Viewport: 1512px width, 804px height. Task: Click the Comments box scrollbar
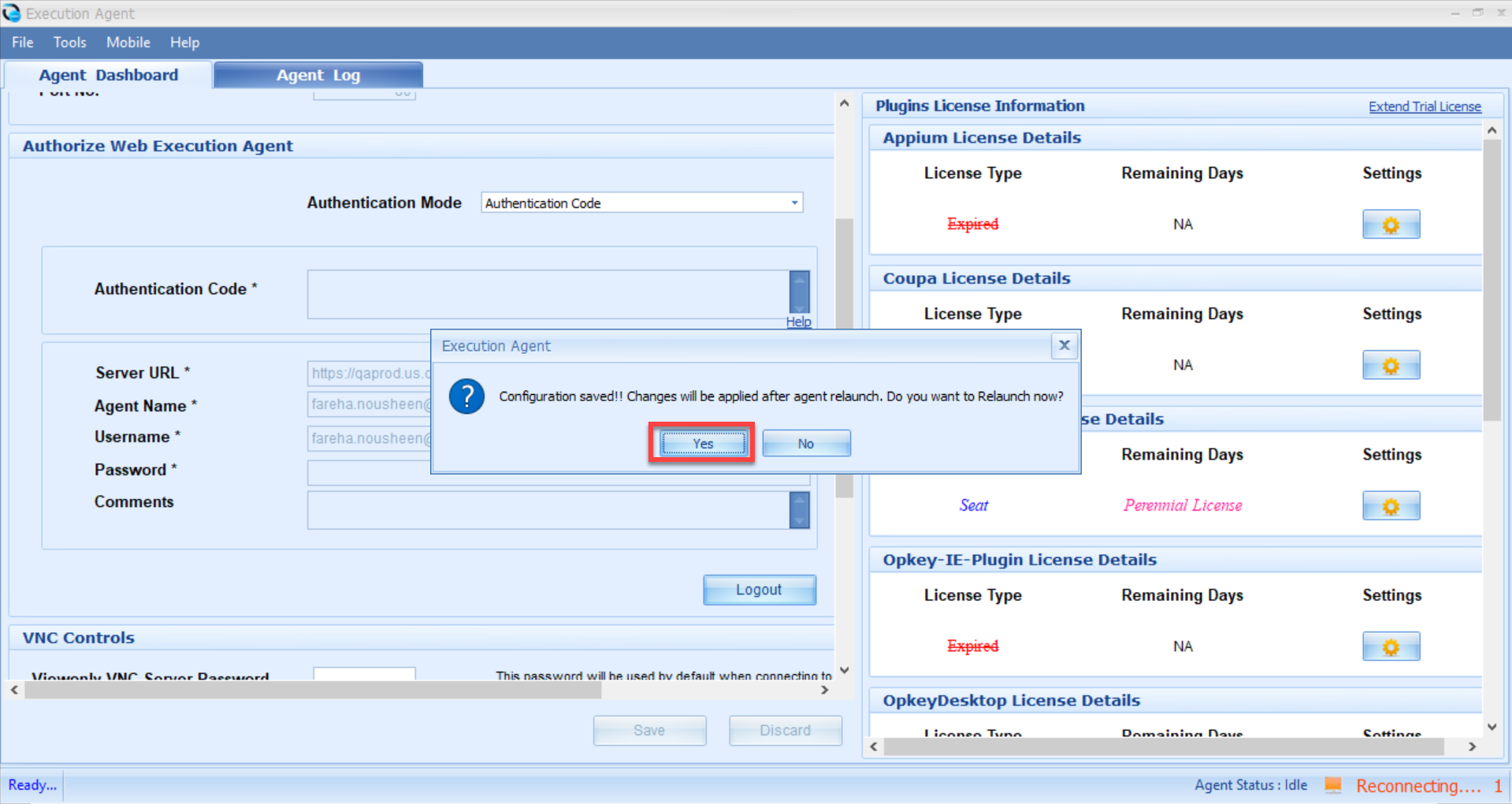tap(799, 510)
